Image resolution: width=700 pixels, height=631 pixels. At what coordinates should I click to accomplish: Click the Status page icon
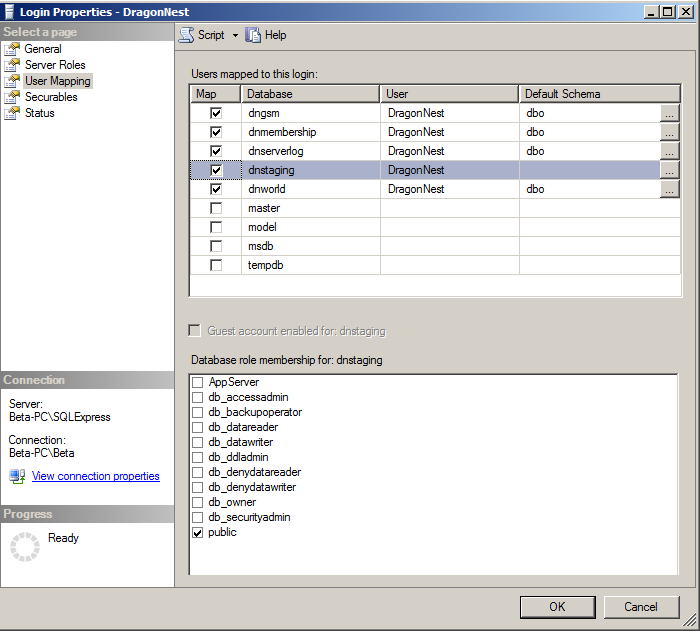coord(12,113)
